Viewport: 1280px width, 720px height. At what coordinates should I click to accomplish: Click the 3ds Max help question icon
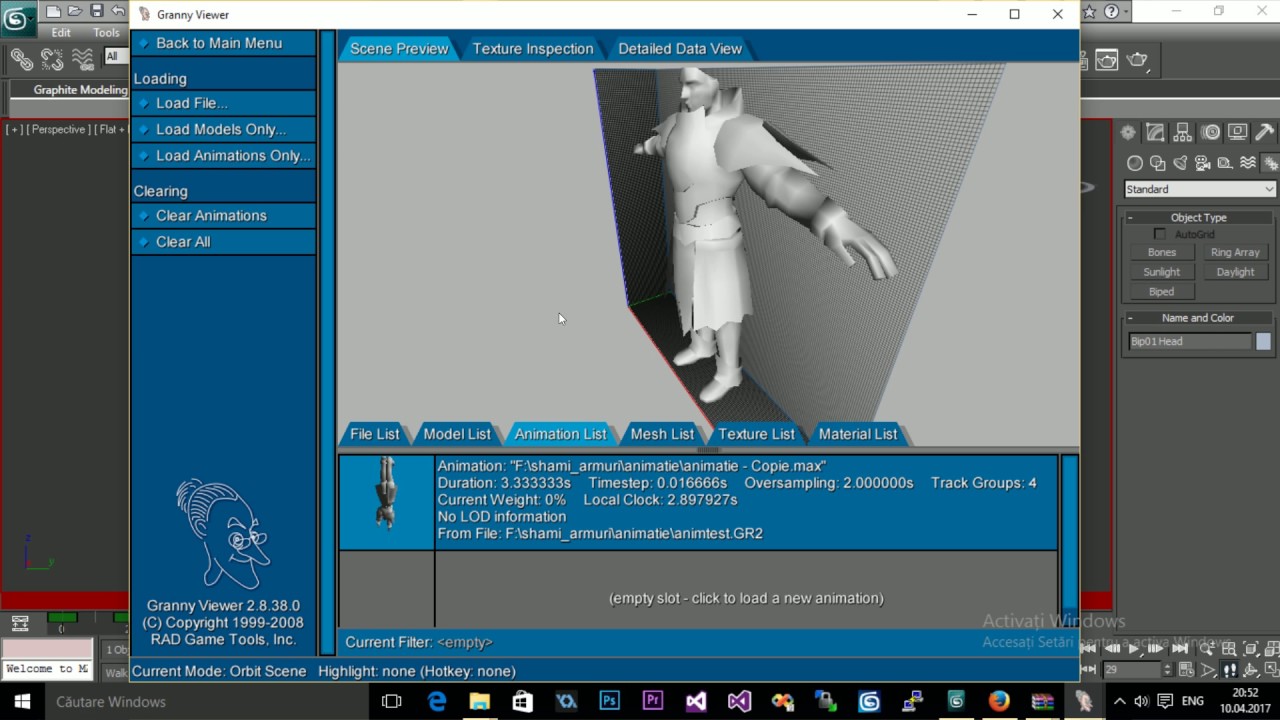[x=1112, y=12]
